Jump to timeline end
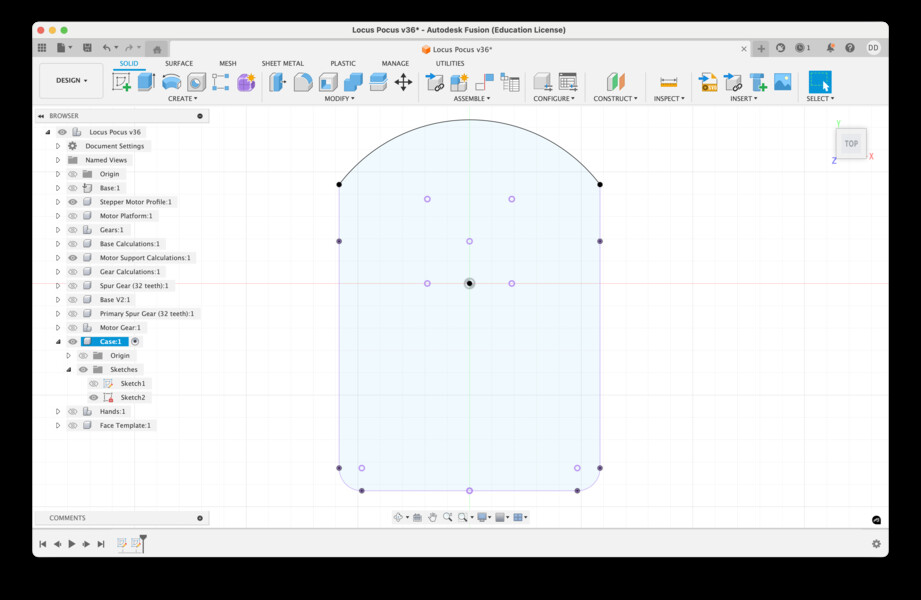 coord(101,544)
